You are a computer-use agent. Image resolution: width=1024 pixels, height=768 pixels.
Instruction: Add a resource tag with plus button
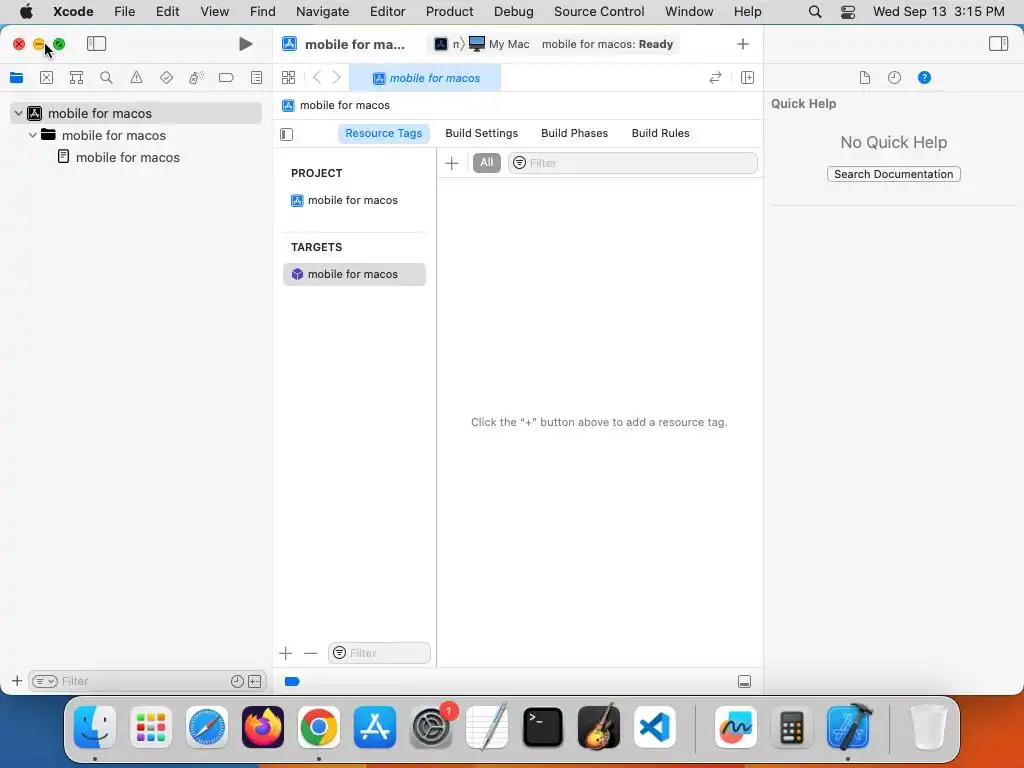452,163
